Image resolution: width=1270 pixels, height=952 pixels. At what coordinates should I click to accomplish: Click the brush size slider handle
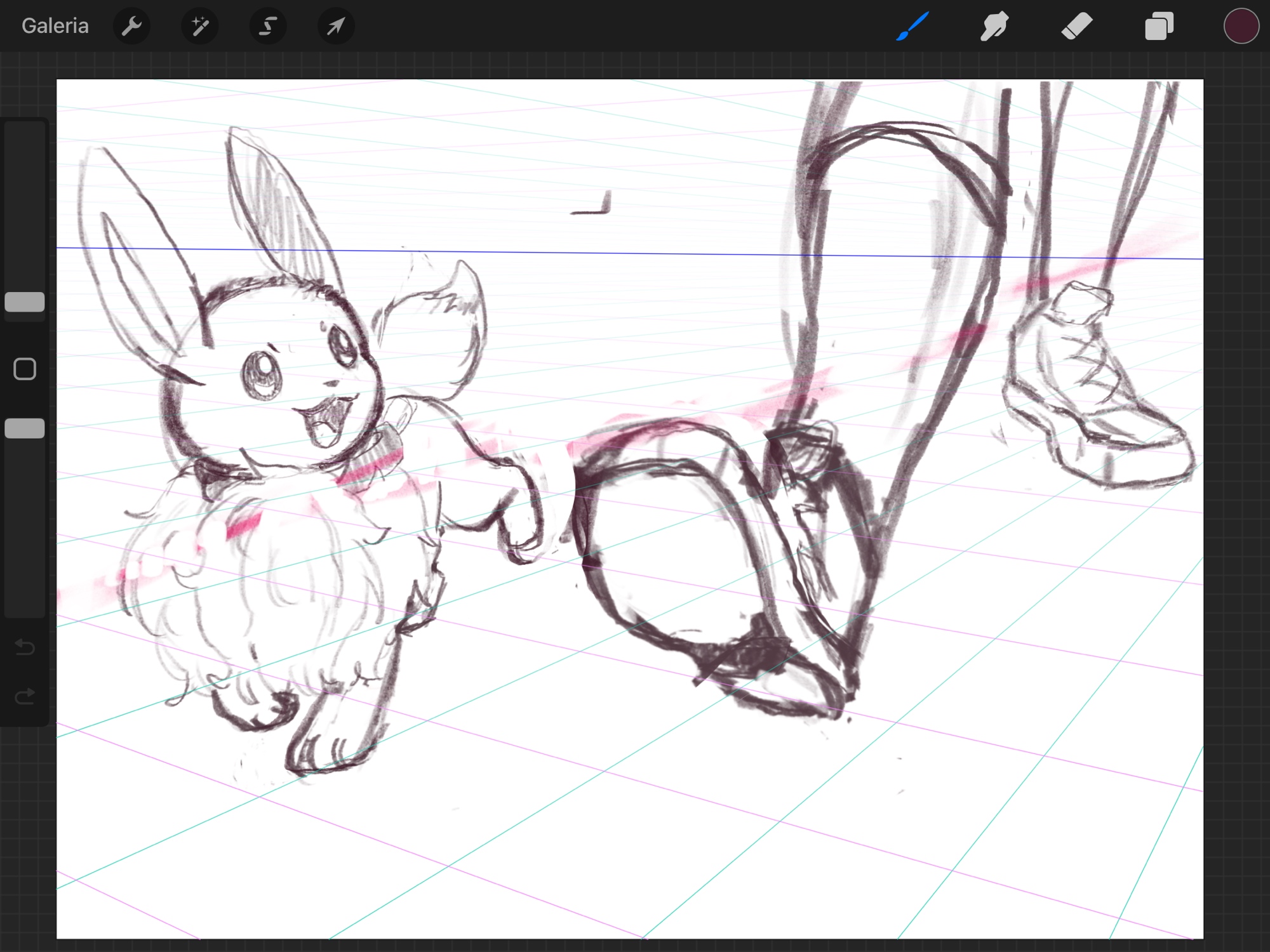25,302
